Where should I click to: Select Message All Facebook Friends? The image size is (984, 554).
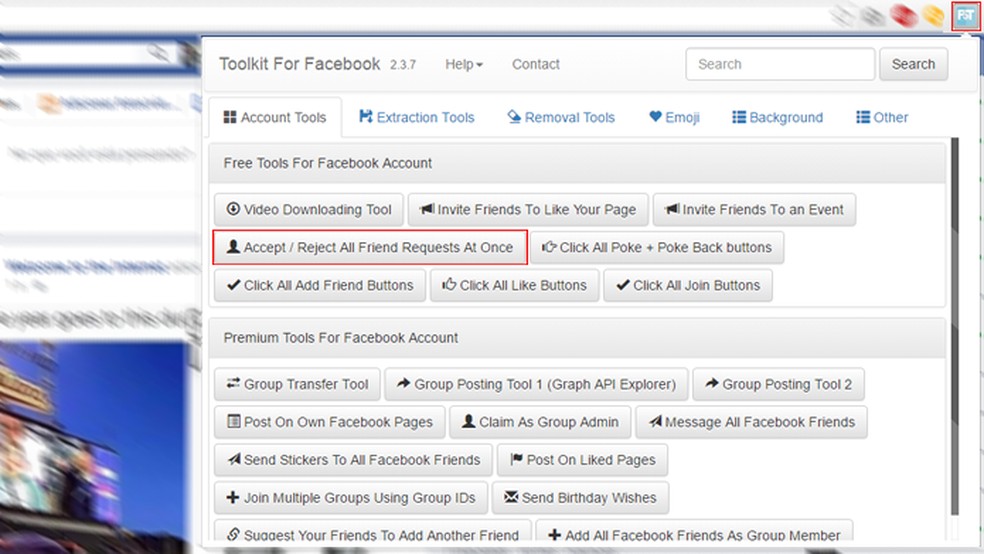coord(751,422)
